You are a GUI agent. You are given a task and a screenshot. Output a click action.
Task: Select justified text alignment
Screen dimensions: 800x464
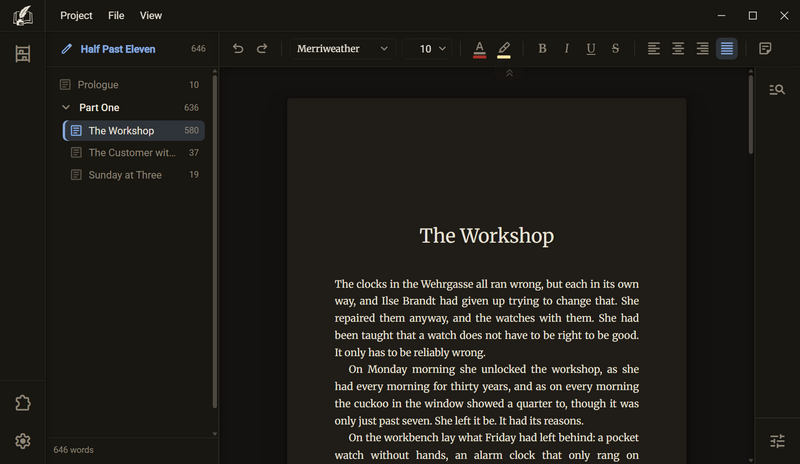point(727,48)
